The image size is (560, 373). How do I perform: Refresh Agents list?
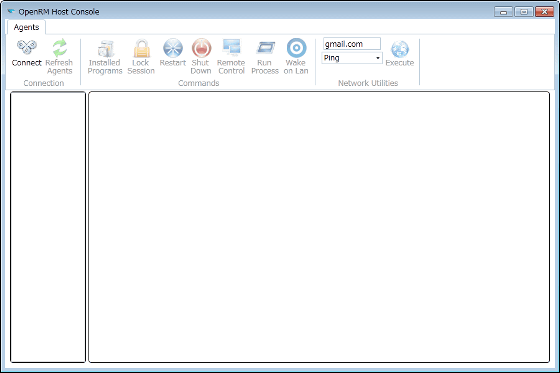coord(59,56)
